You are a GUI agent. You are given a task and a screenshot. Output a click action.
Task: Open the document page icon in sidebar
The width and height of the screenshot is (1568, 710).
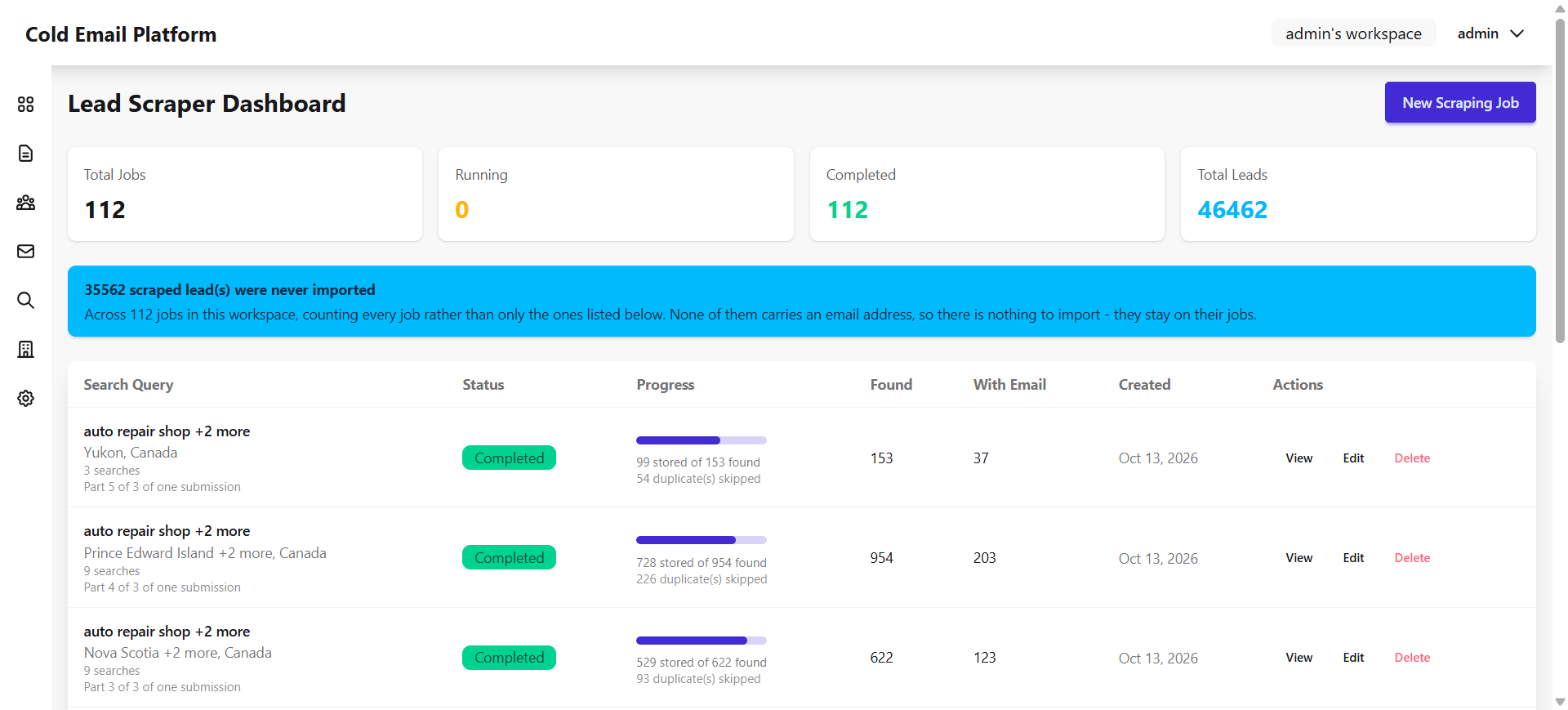tap(25, 154)
